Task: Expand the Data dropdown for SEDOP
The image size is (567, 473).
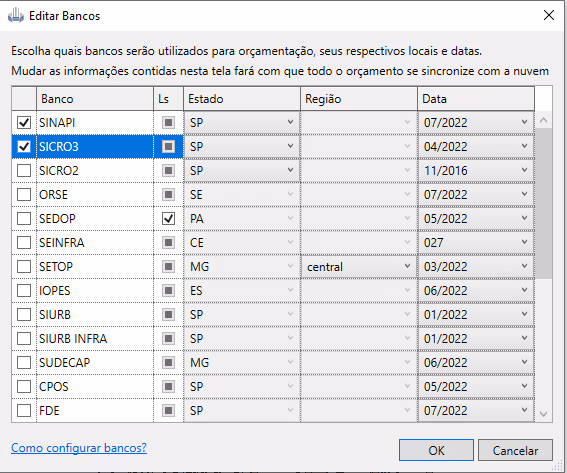Action: point(476,218)
